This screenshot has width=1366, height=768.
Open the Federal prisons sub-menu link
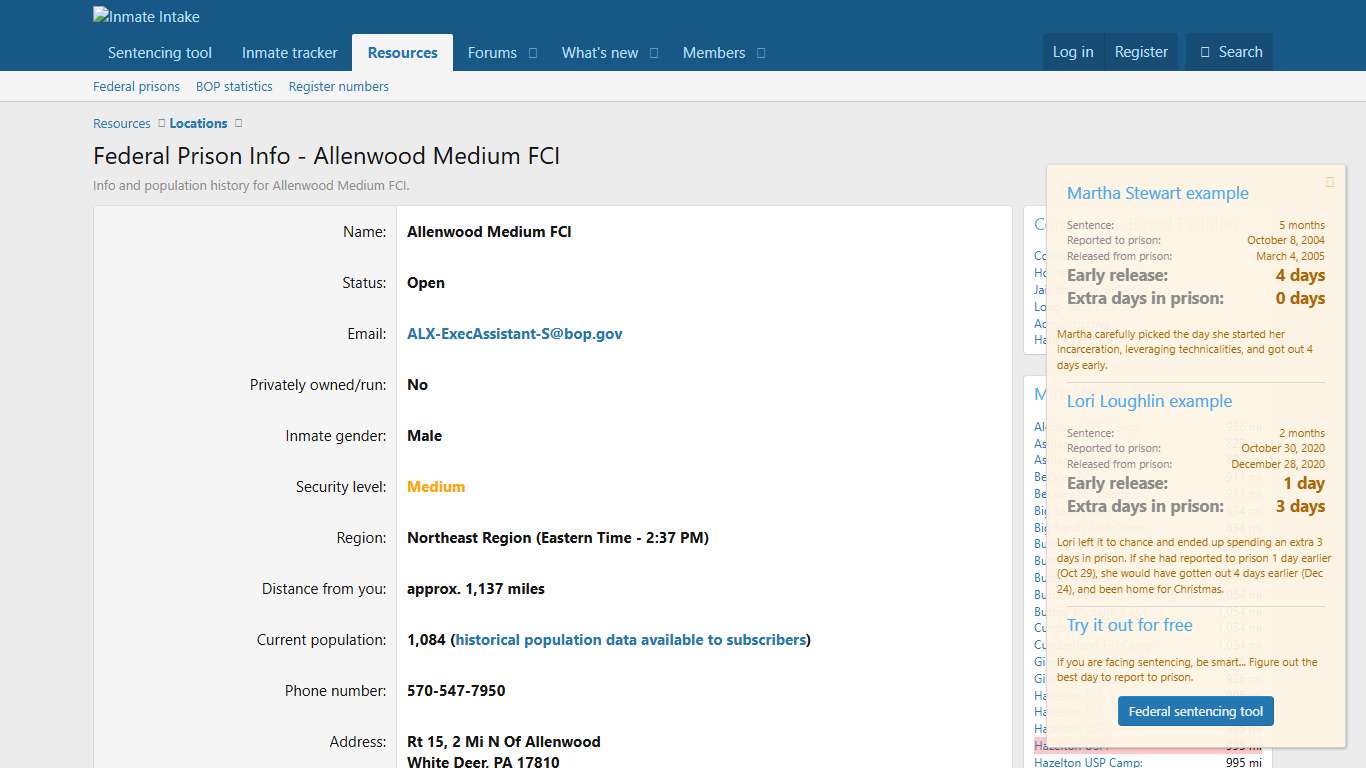tap(136, 87)
